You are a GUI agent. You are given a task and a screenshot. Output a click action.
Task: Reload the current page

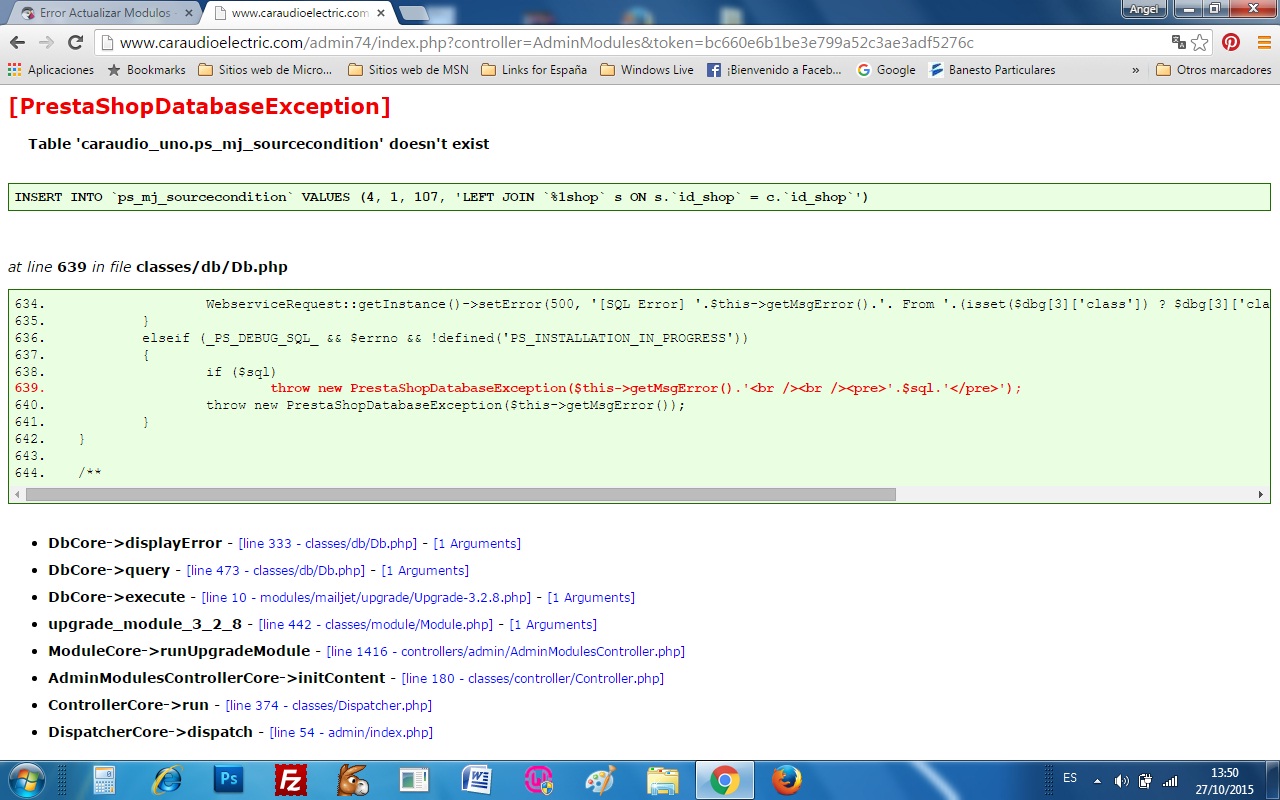[75, 42]
